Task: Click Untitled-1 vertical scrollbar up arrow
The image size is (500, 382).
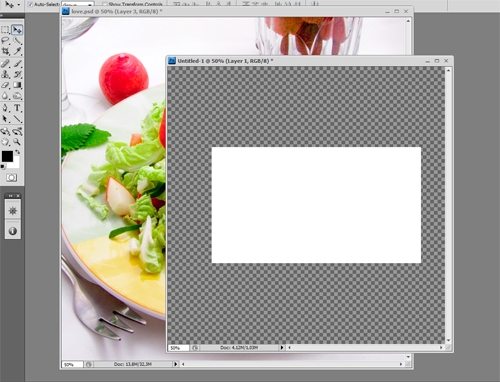Action: tap(448, 70)
